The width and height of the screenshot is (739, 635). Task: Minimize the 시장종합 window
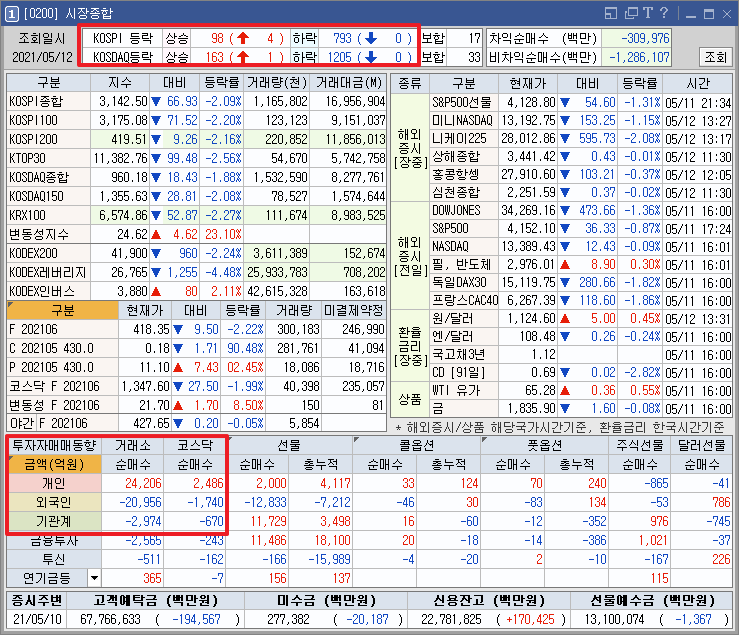691,15
